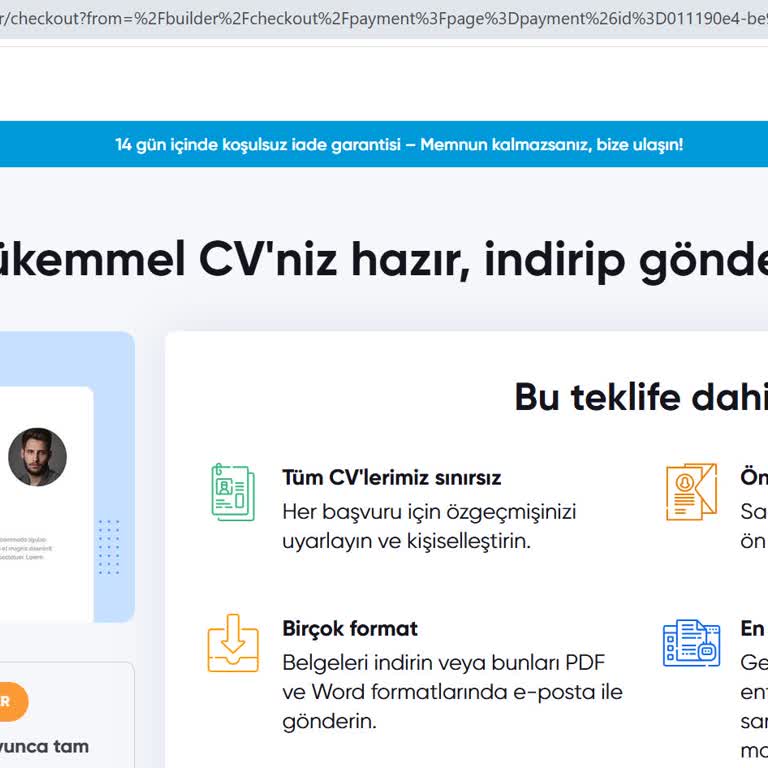Click the 14 gün iade garantisi banner
The width and height of the screenshot is (768, 768).
pyautogui.click(x=384, y=144)
